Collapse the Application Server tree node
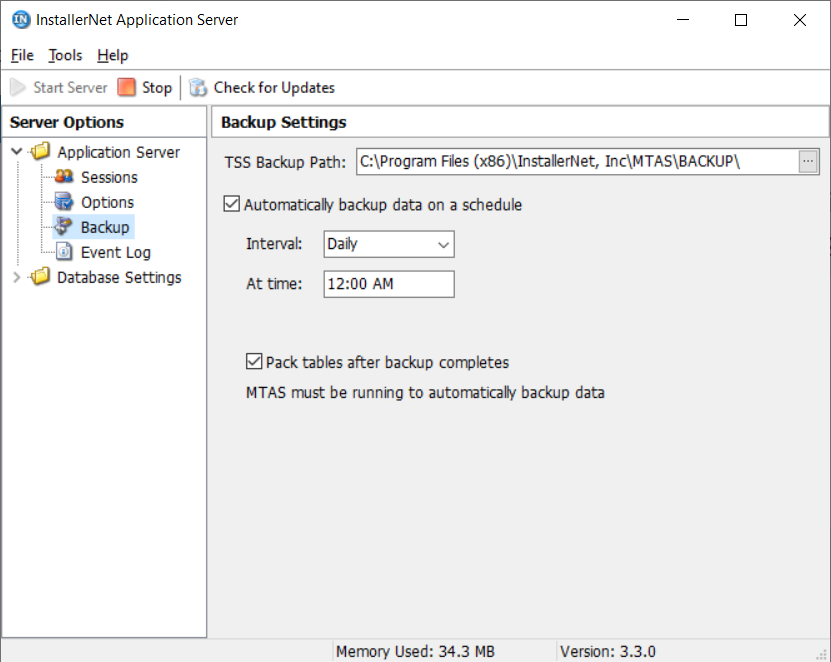Viewport: 831px width, 662px height. pos(16,152)
